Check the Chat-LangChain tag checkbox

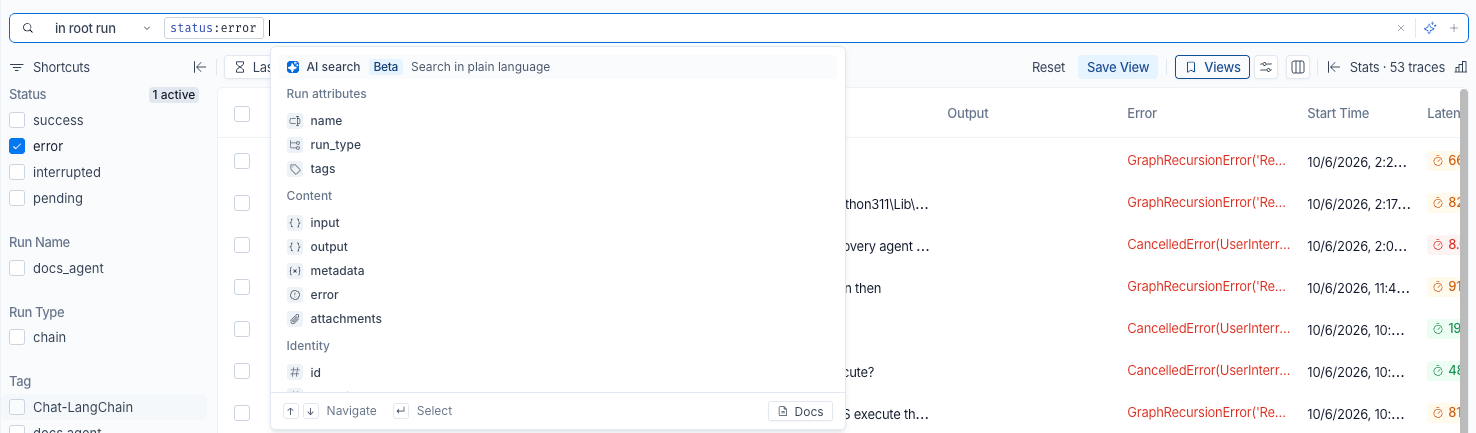tap(17, 407)
